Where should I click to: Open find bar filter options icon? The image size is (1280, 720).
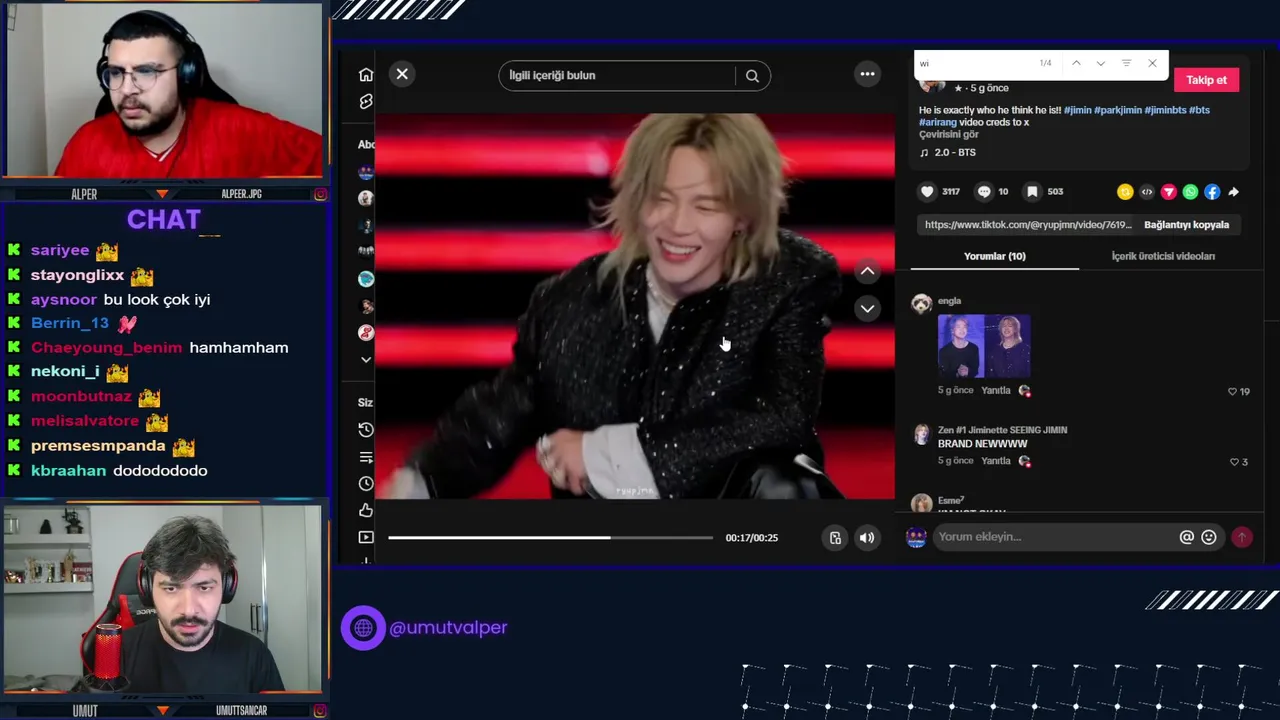(1126, 63)
